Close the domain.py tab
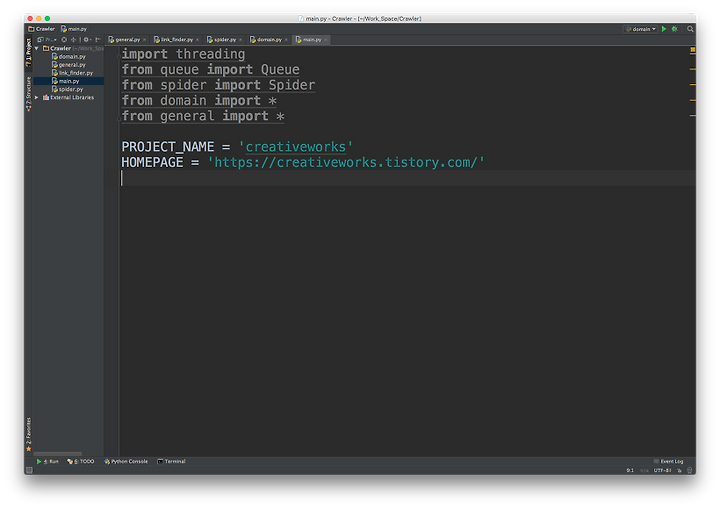Image resolution: width=720 pixels, height=509 pixels. [286, 40]
